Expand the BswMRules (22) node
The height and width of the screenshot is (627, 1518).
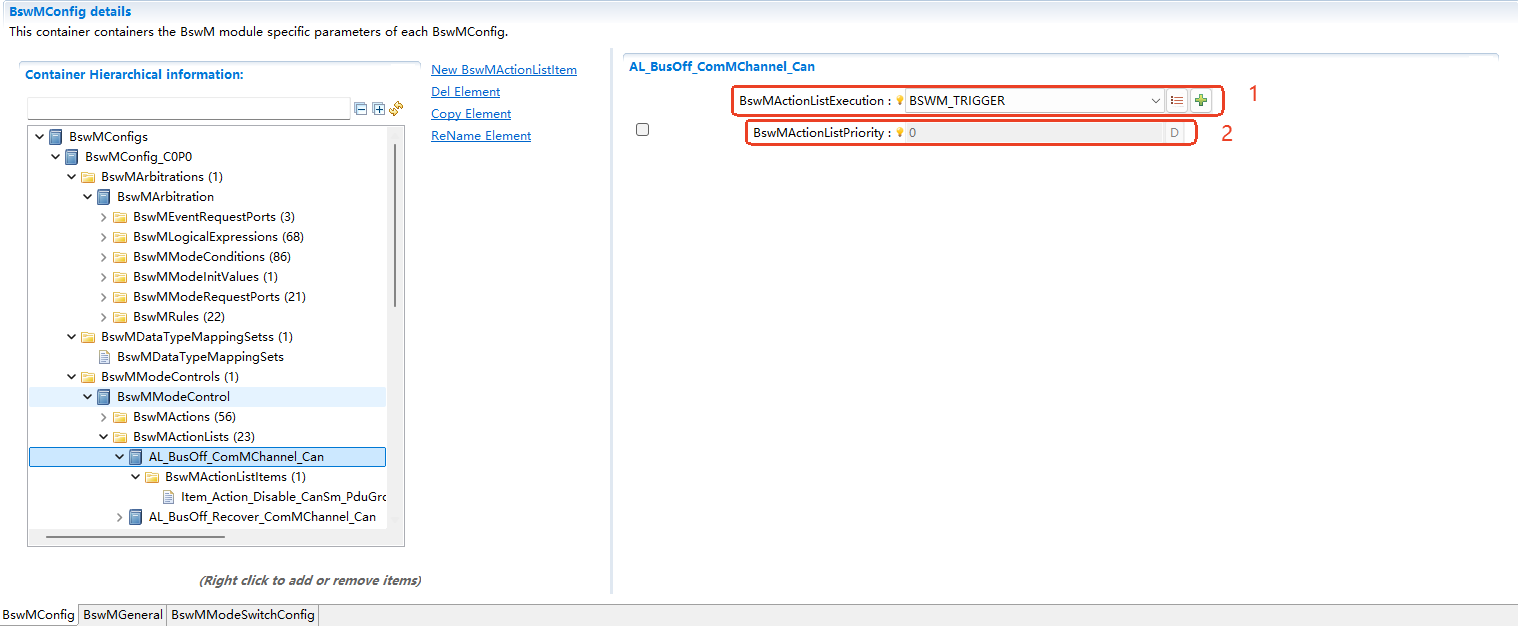(x=102, y=316)
